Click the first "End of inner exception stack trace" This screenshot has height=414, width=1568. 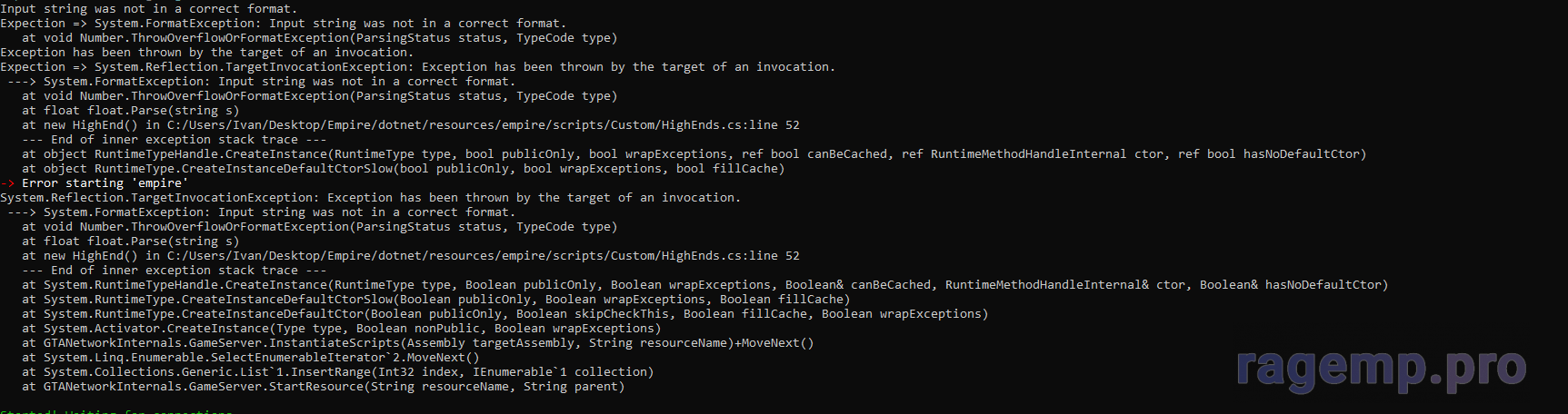(174, 140)
